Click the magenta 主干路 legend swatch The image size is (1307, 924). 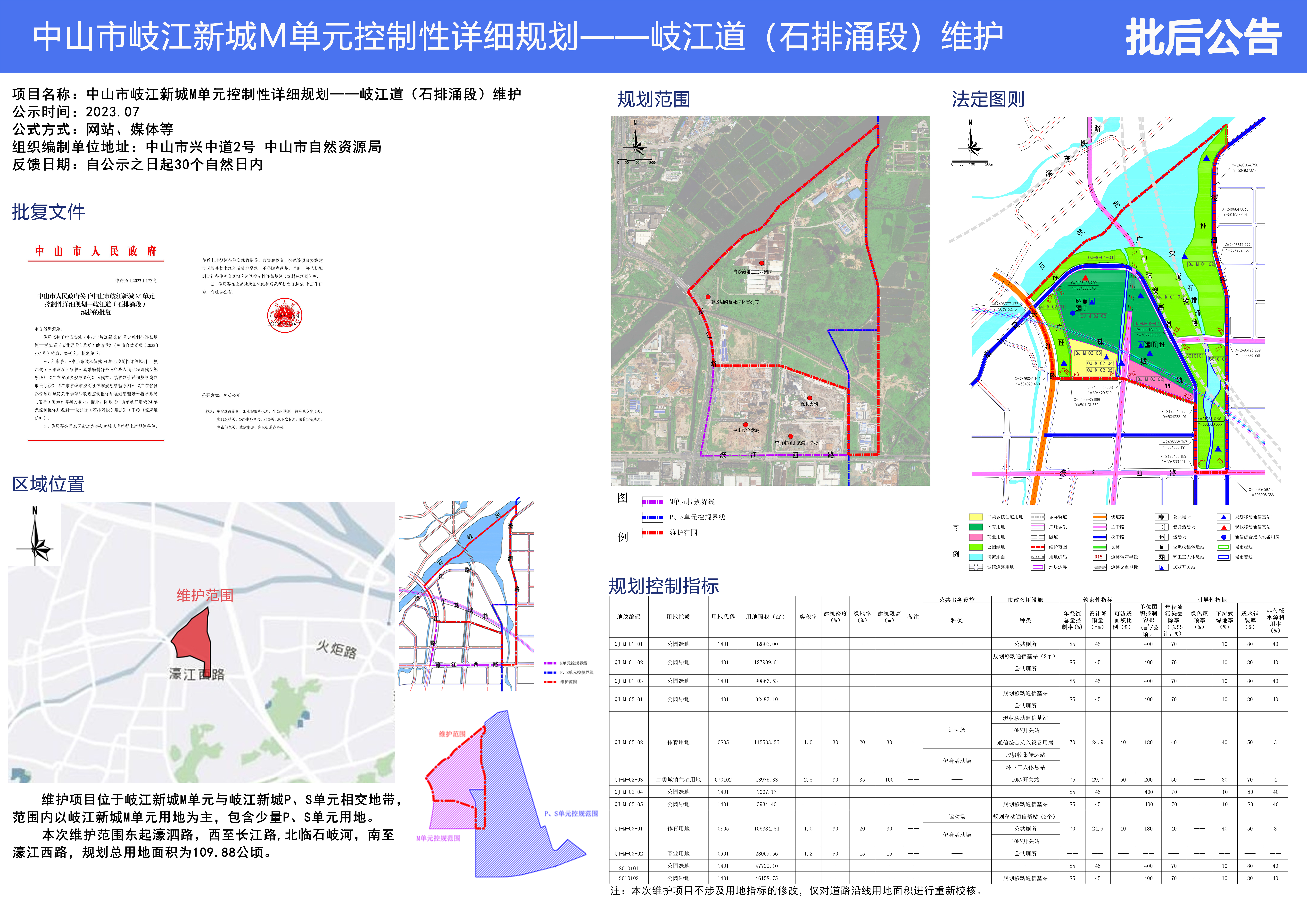tap(1100, 527)
